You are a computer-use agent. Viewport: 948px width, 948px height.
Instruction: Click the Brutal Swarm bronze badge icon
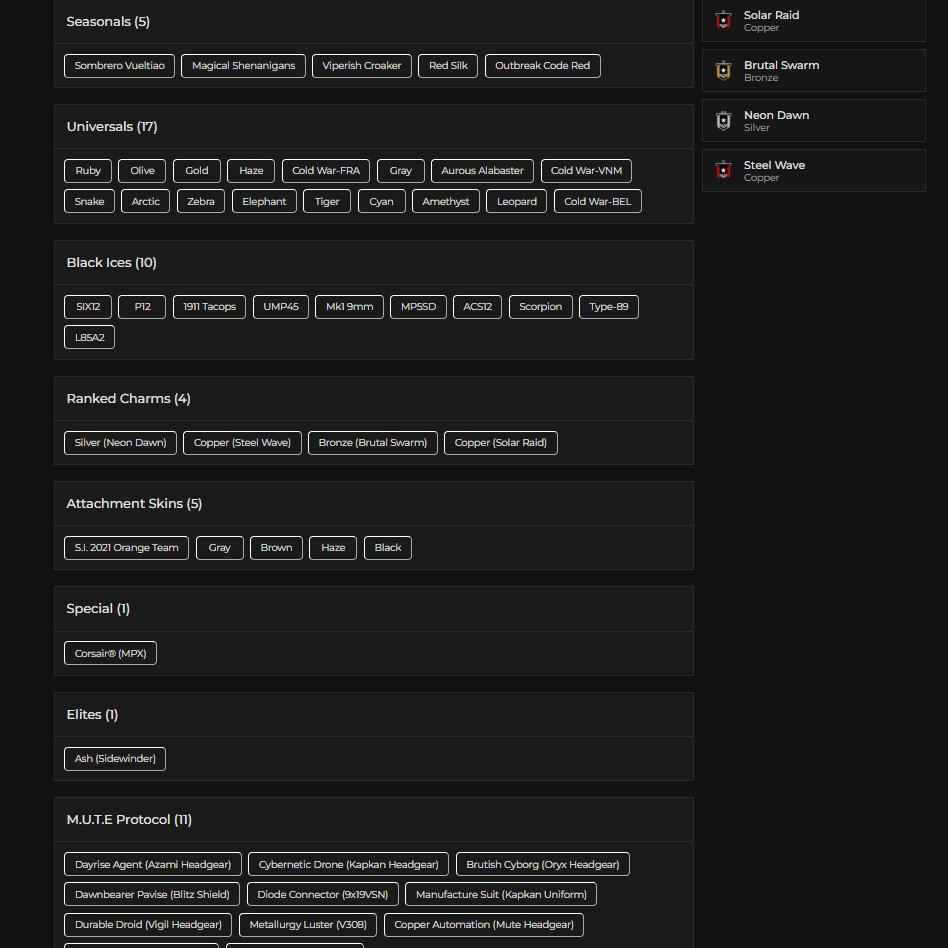click(723, 70)
